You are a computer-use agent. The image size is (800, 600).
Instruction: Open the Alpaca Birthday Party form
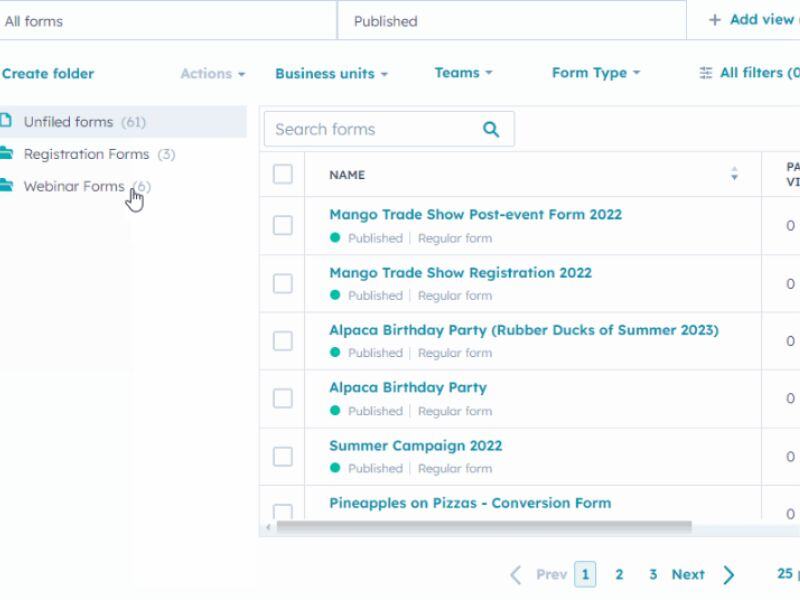click(408, 388)
